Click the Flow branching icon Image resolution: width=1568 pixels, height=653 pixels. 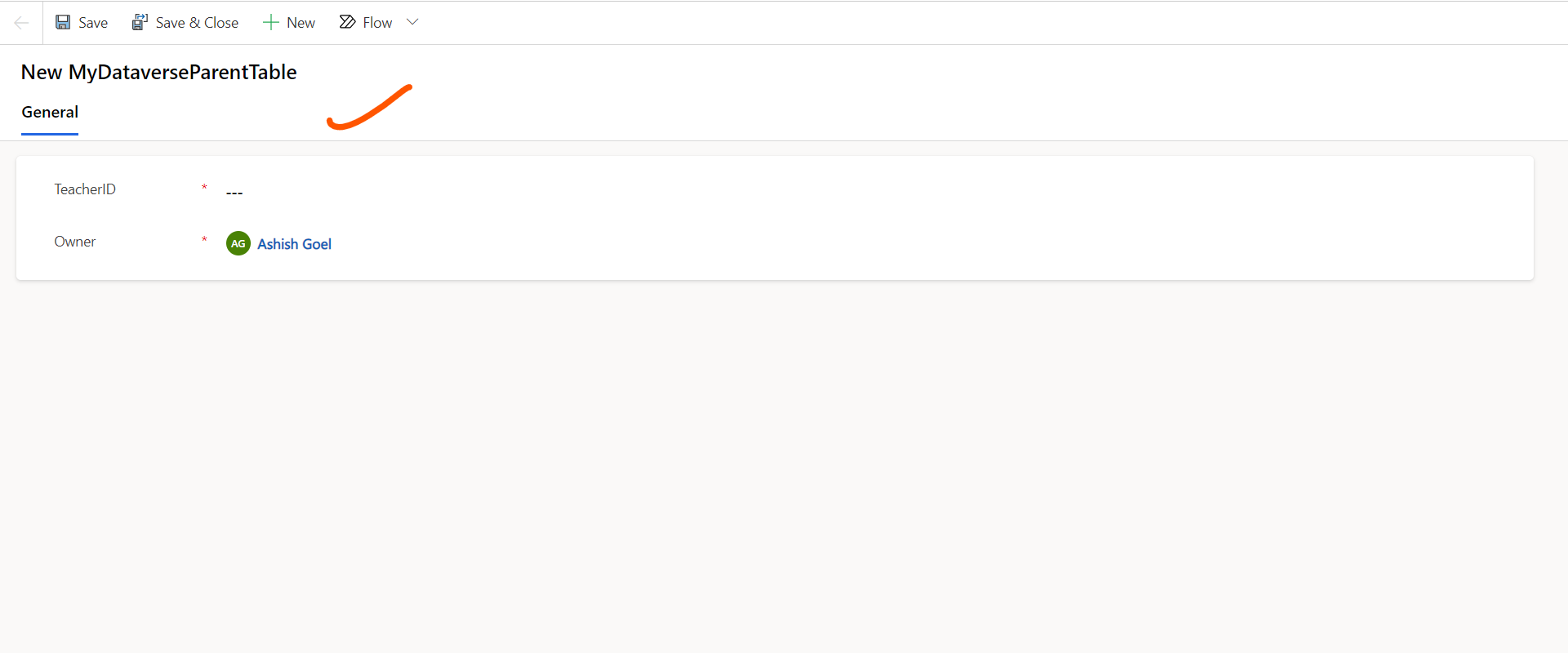tap(346, 22)
